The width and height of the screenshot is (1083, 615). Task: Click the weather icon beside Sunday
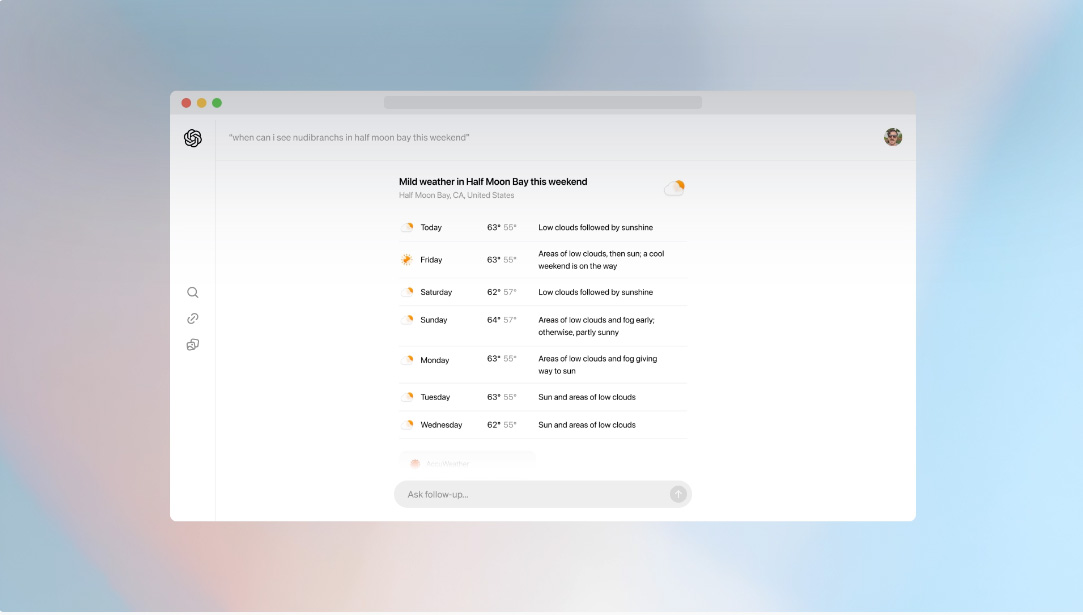[x=407, y=320]
